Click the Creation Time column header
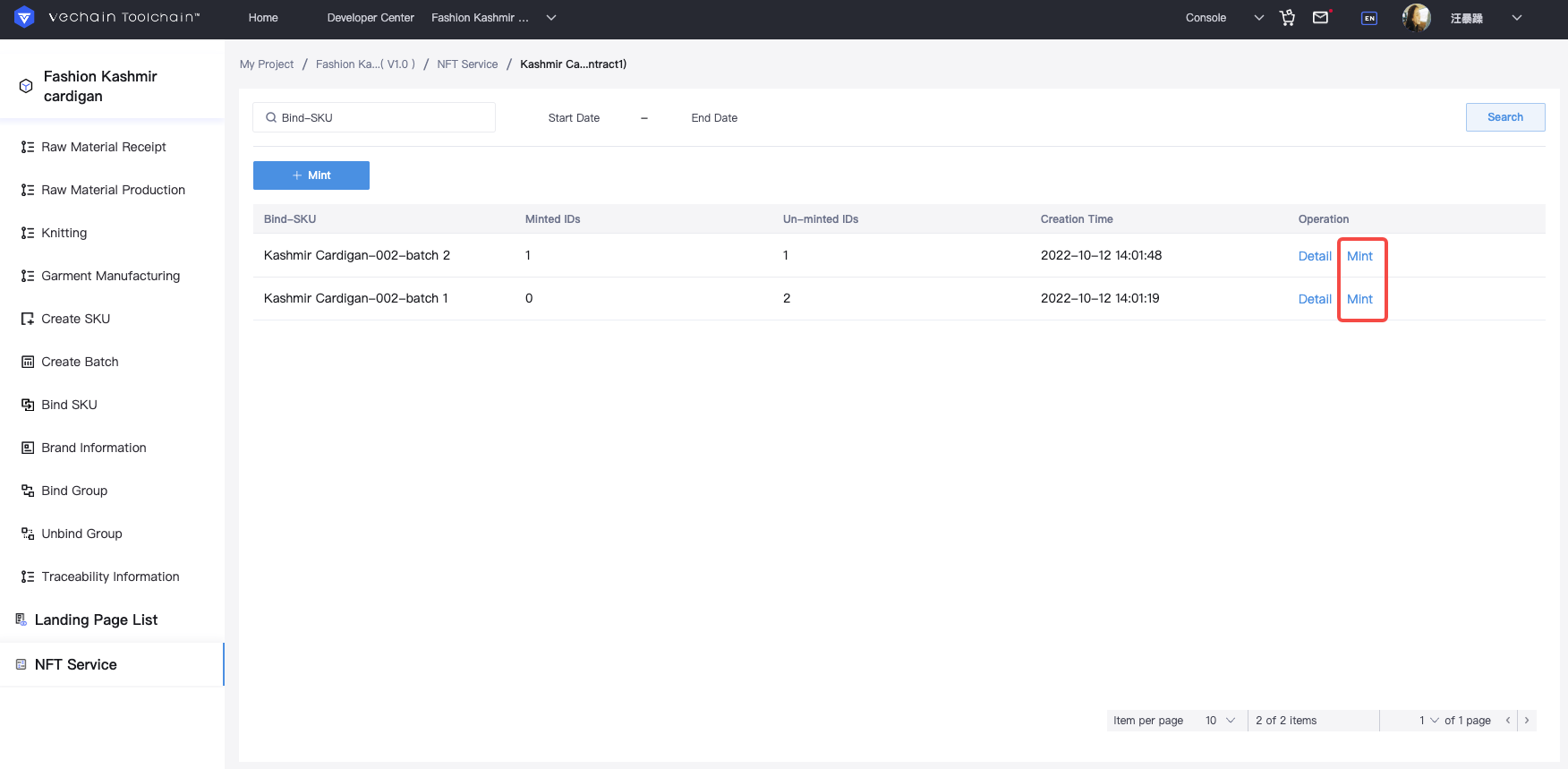The height and width of the screenshot is (769, 1568). click(1077, 219)
